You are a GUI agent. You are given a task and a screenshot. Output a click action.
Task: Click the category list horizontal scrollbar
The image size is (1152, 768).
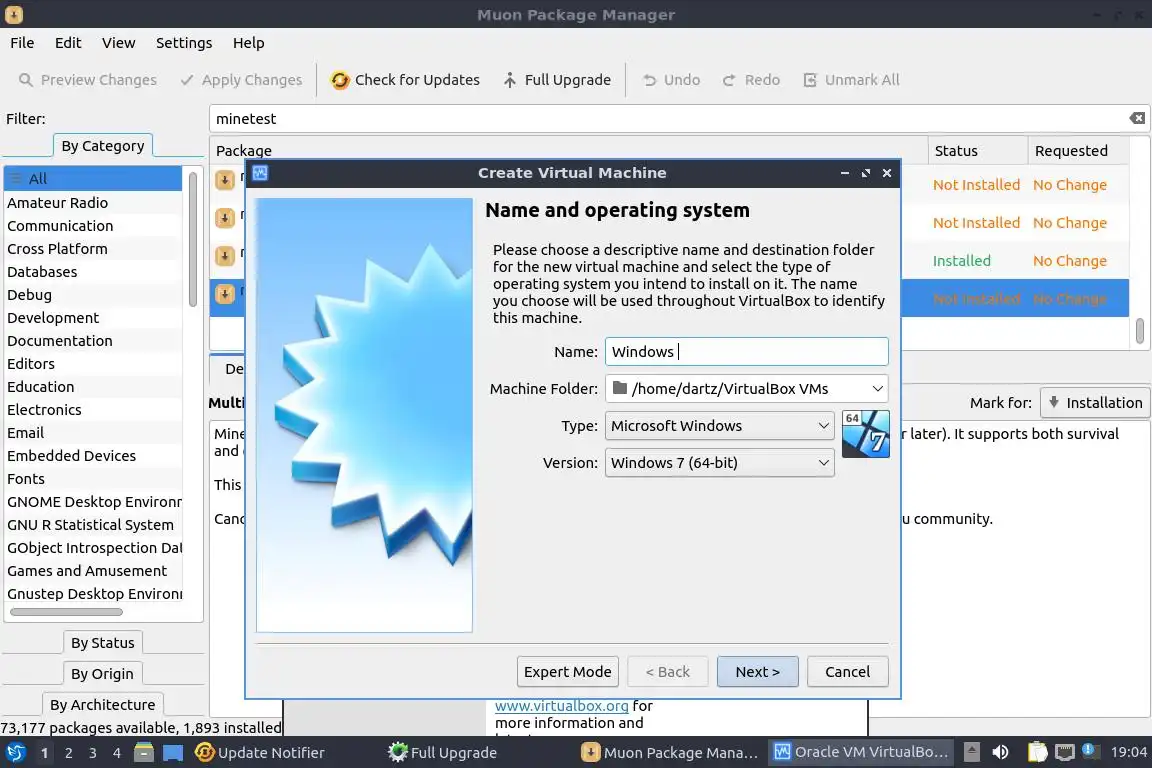[66, 611]
